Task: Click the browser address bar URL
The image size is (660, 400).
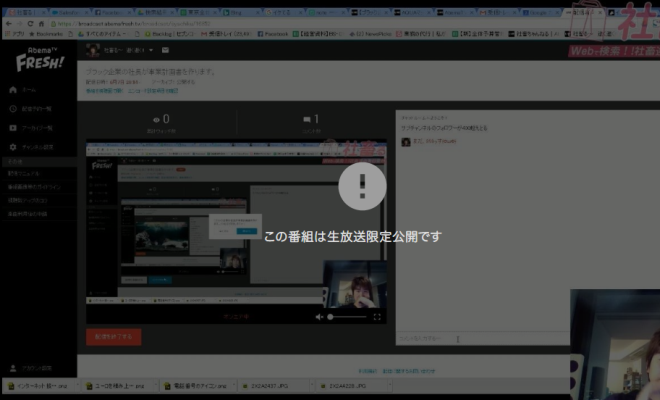Action: coord(200,22)
